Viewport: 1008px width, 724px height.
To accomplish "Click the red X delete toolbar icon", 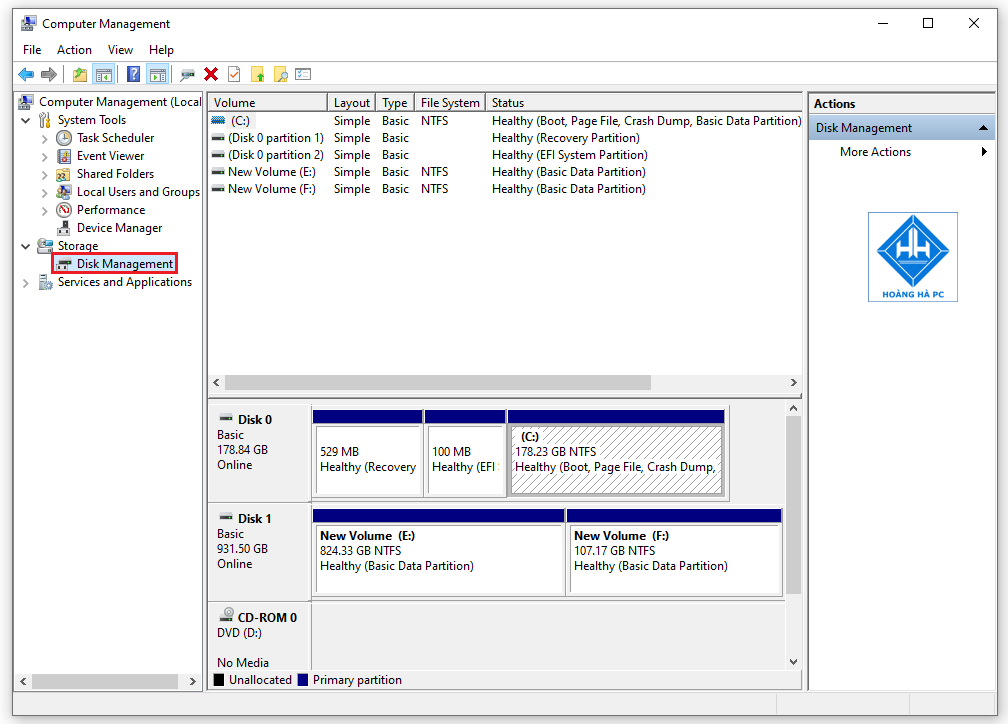I will pos(210,74).
